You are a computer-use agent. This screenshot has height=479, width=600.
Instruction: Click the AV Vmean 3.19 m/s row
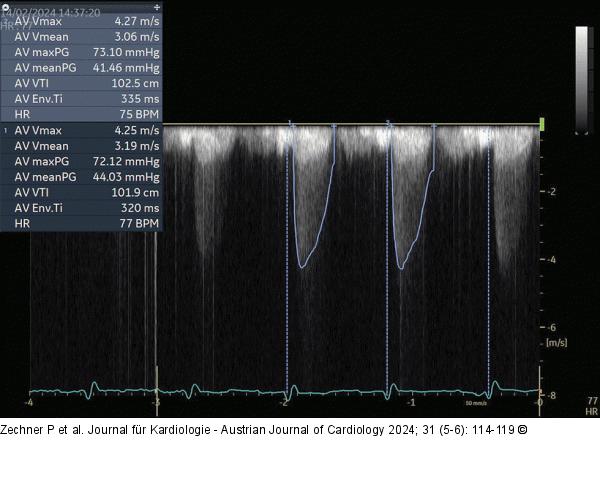pyautogui.click(x=84, y=145)
